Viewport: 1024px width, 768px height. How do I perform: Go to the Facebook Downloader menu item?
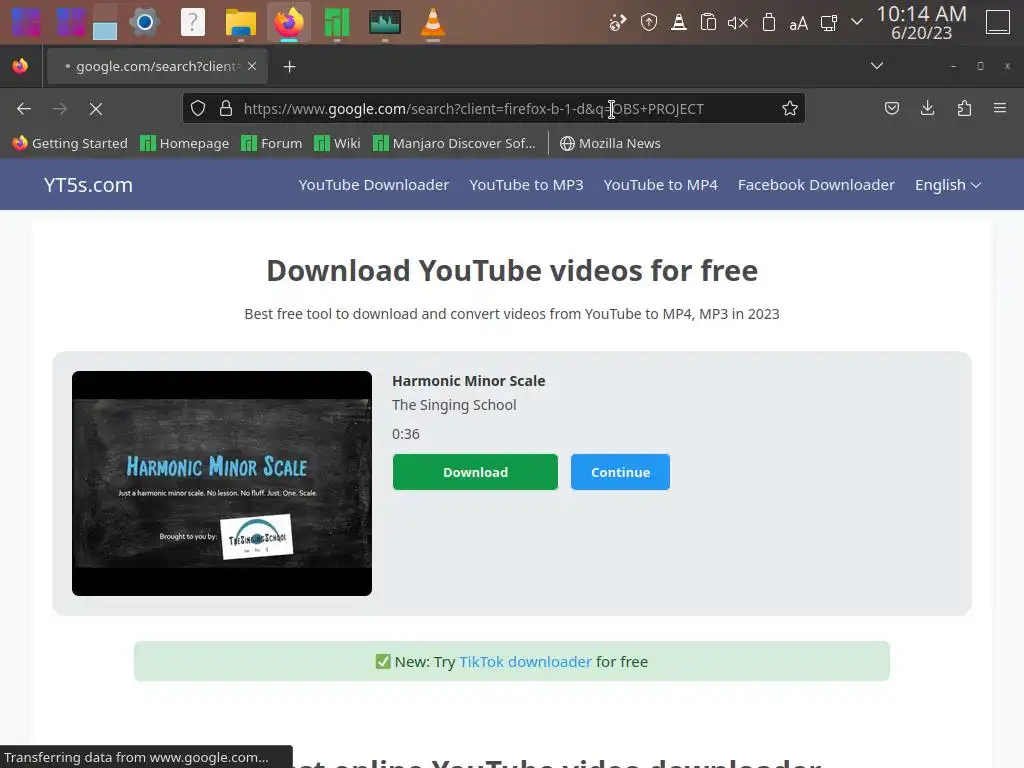[816, 185]
